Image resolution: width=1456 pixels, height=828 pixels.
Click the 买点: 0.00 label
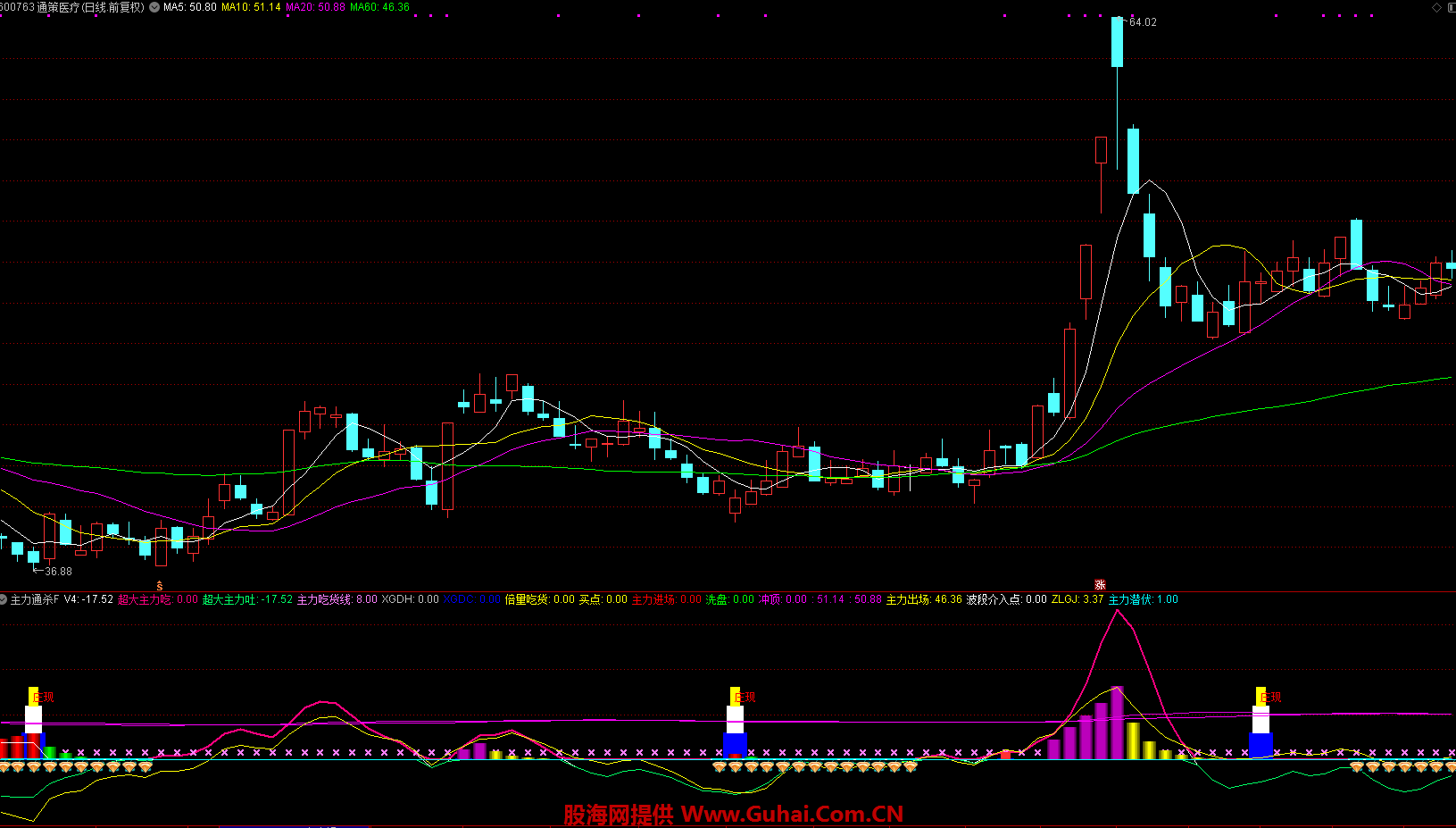click(x=603, y=599)
